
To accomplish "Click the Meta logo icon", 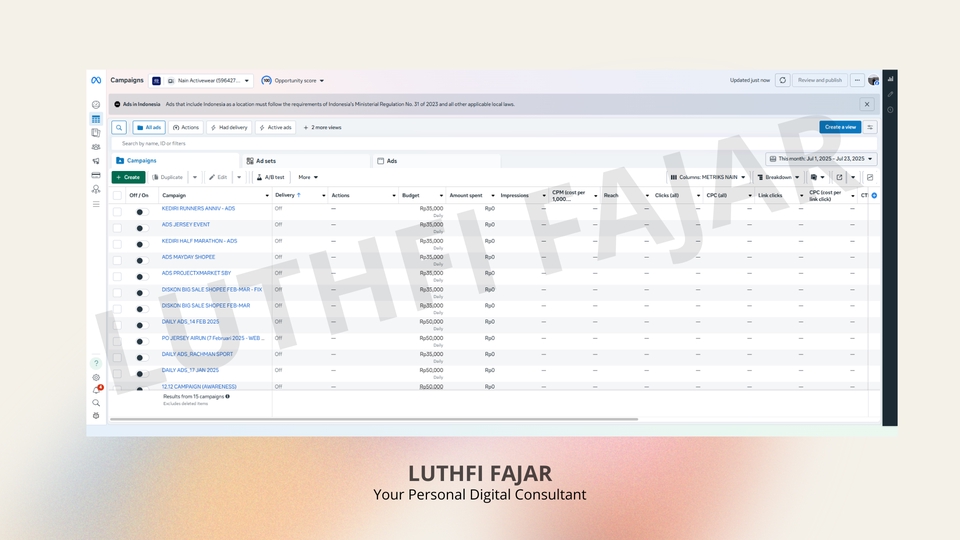I will (x=96, y=80).
